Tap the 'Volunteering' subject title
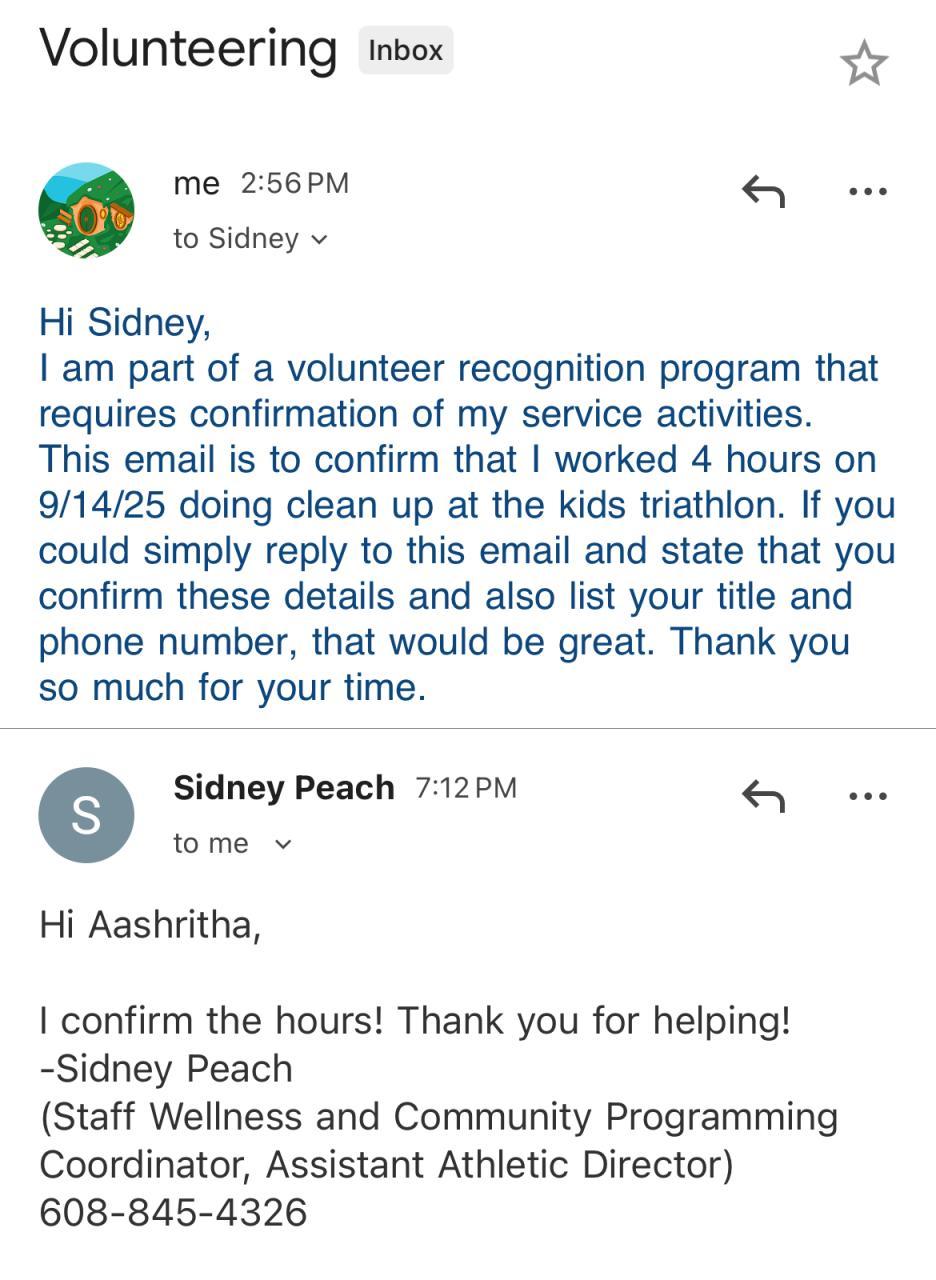Image resolution: width=936 pixels, height=1280 pixels. point(188,48)
